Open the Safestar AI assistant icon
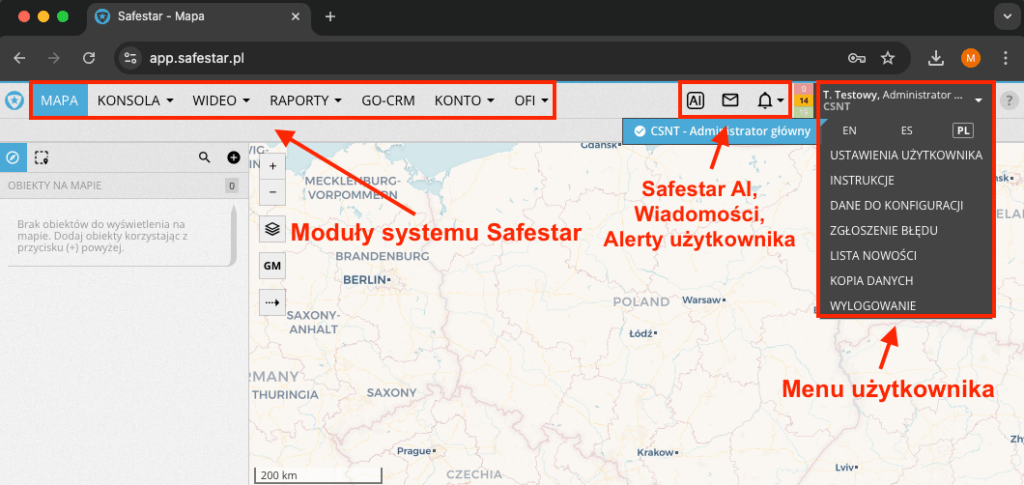Screen dimensions: 1024x485 tap(696, 101)
